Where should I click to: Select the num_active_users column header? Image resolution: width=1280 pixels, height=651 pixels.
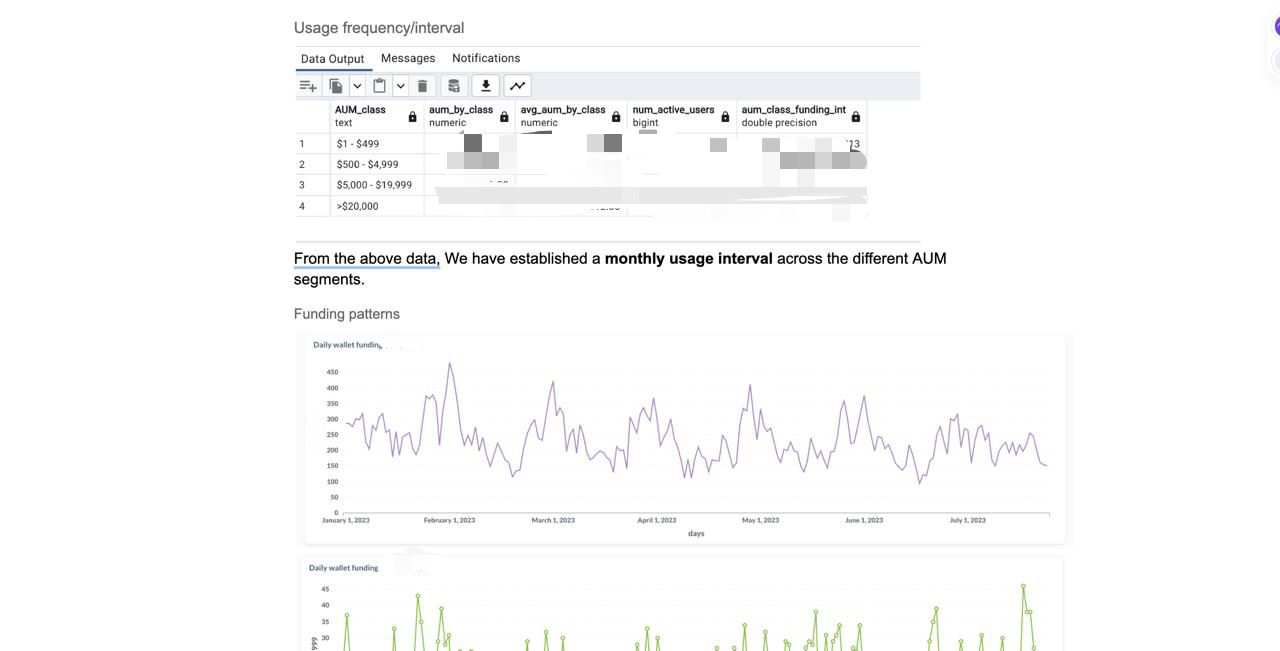click(682, 116)
